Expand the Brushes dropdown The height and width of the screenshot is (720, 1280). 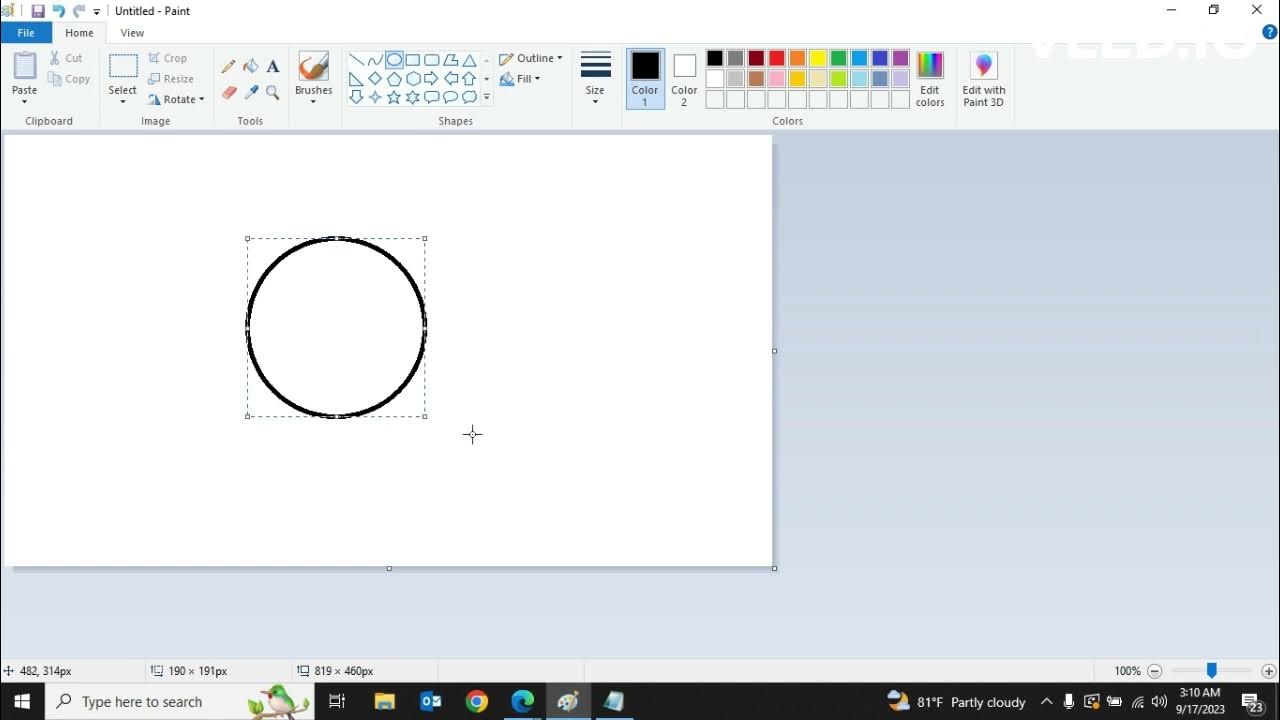tap(313, 101)
